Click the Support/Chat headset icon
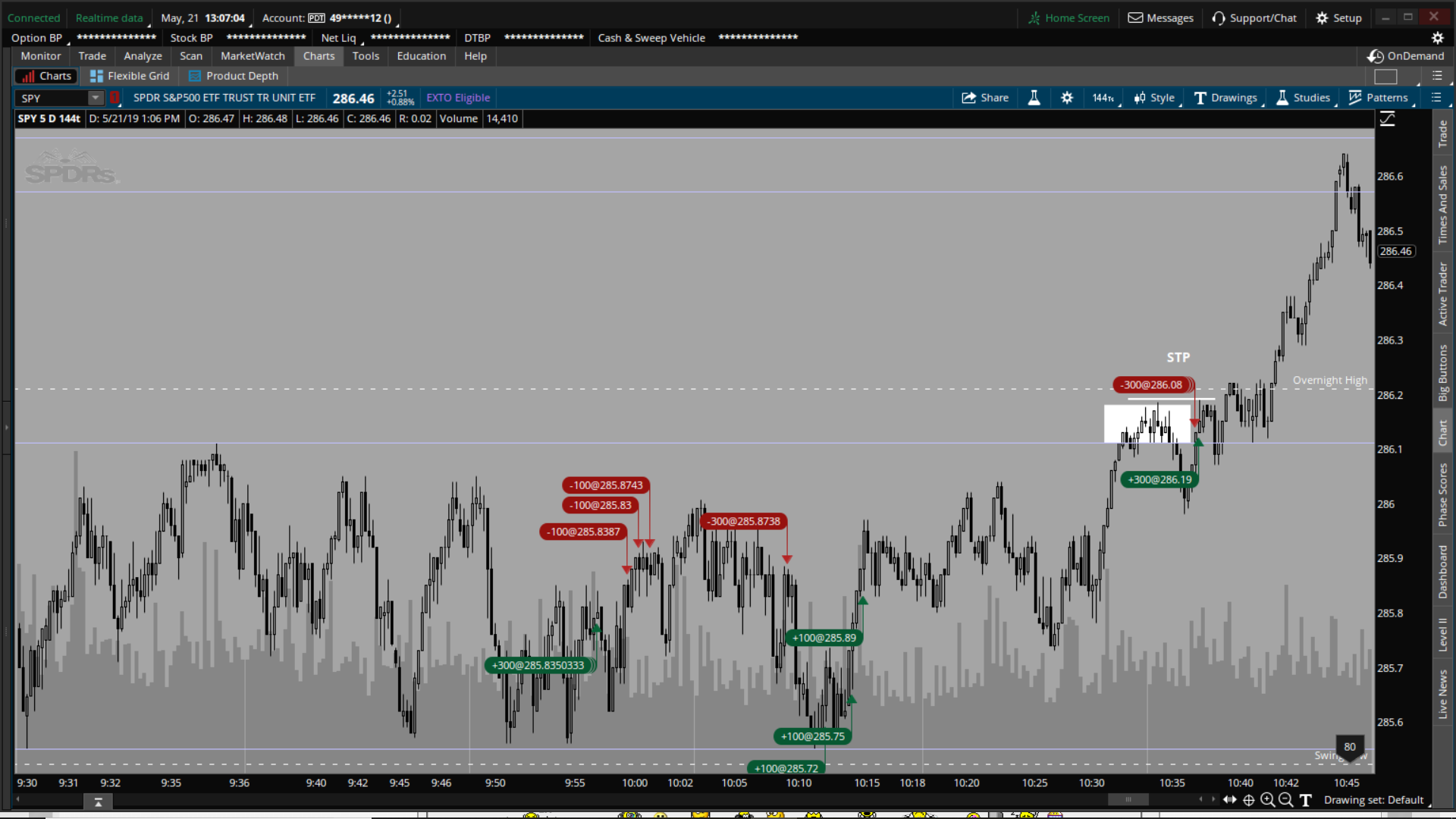Image resolution: width=1456 pixels, height=819 pixels. (1219, 18)
